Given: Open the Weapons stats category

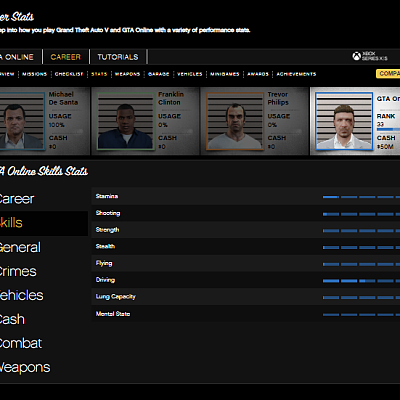Looking at the screenshot, I should pyautogui.click(x=25, y=367).
